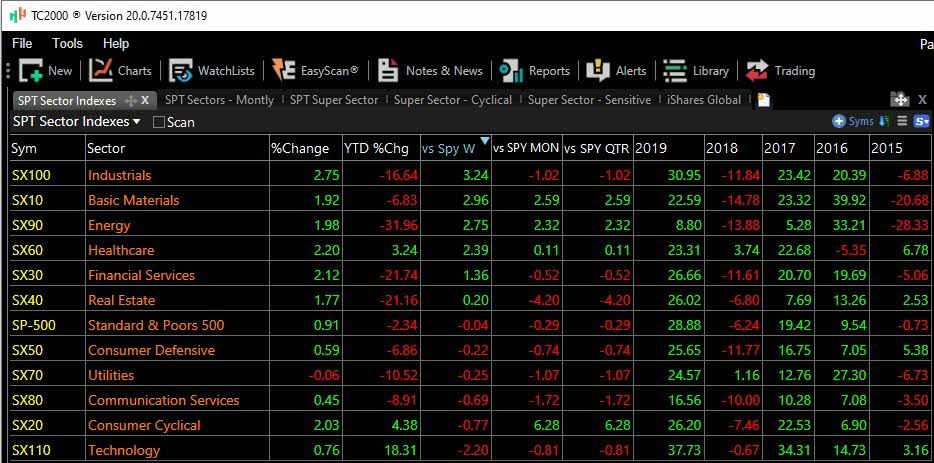Image resolution: width=934 pixels, height=463 pixels.
Task: Select the SX90 symbol
Action: [27, 225]
